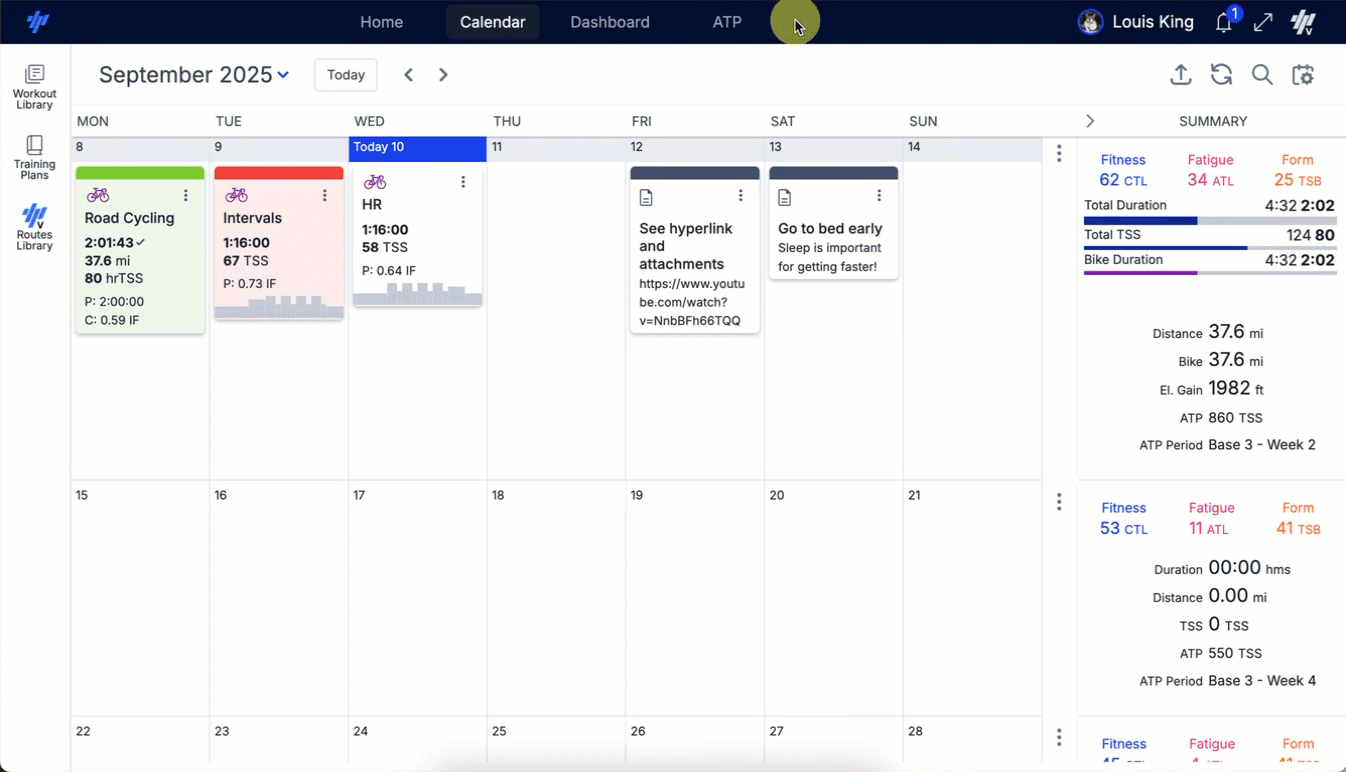Image resolution: width=1346 pixels, height=772 pixels.
Task: Switch to the Dashboard tab
Action: point(609,21)
